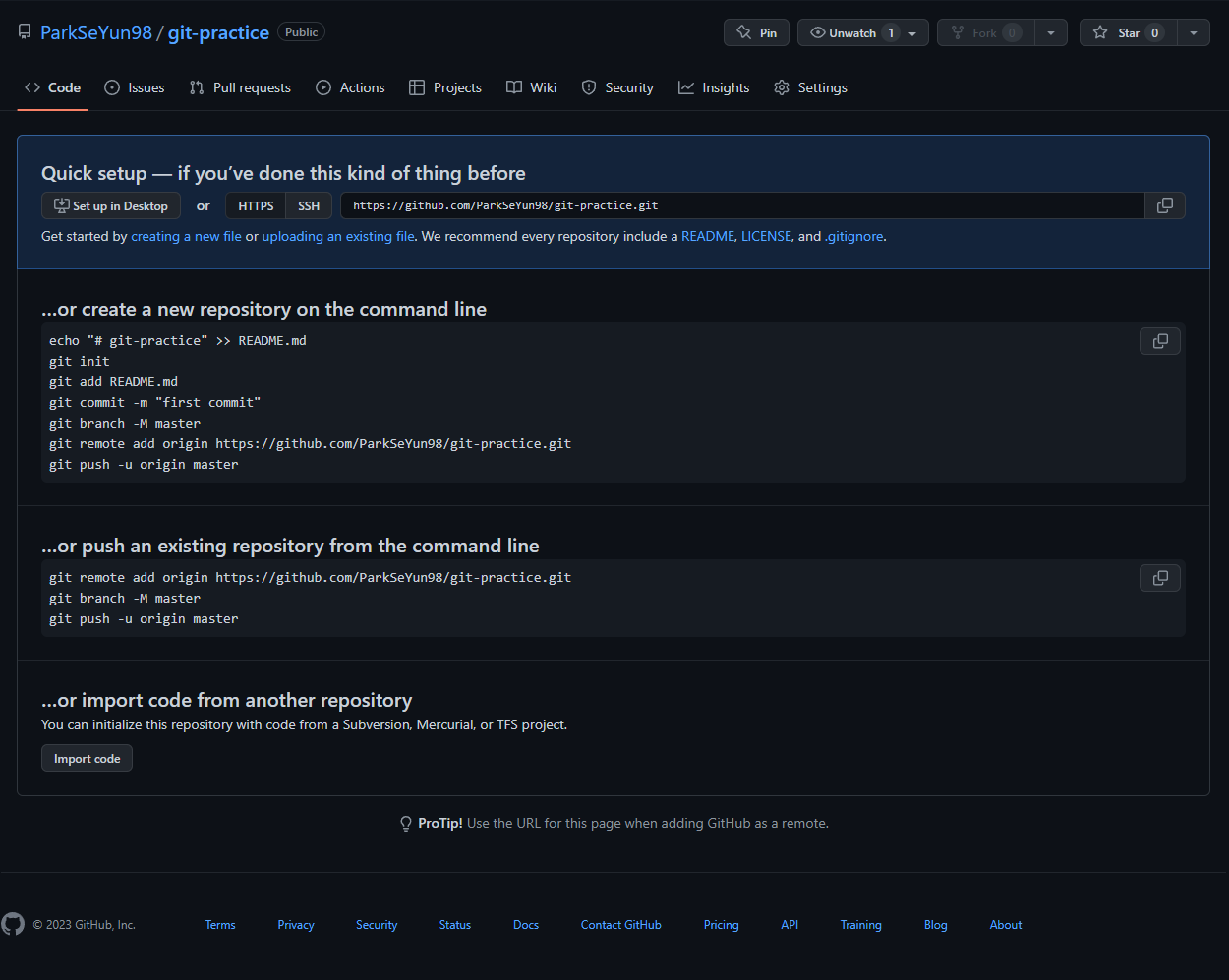This screenshot has width=1229, height=980.
Task: Open the Training footer link
Action: [x=861, y=925]
